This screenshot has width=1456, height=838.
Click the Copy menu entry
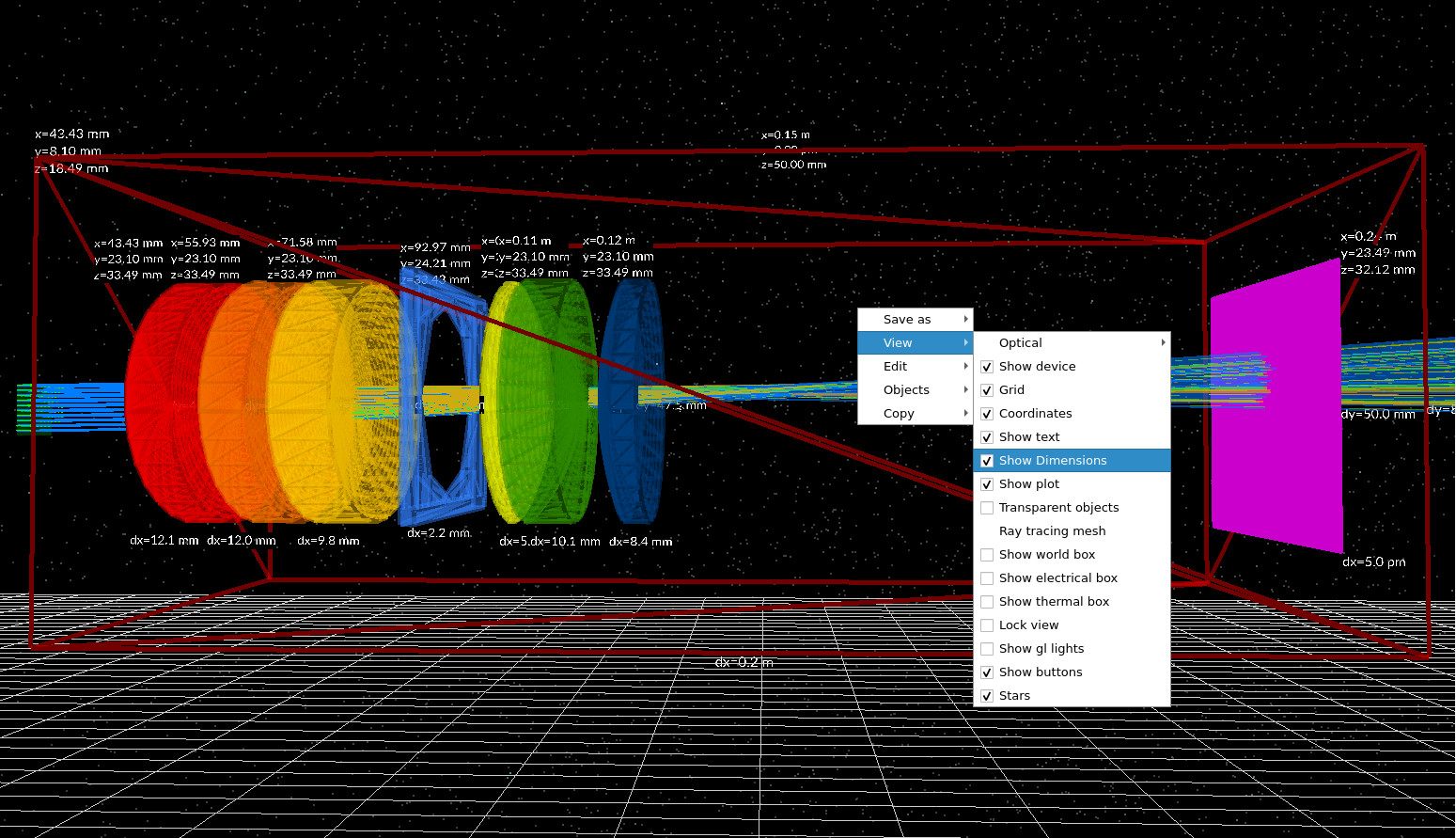899,413
